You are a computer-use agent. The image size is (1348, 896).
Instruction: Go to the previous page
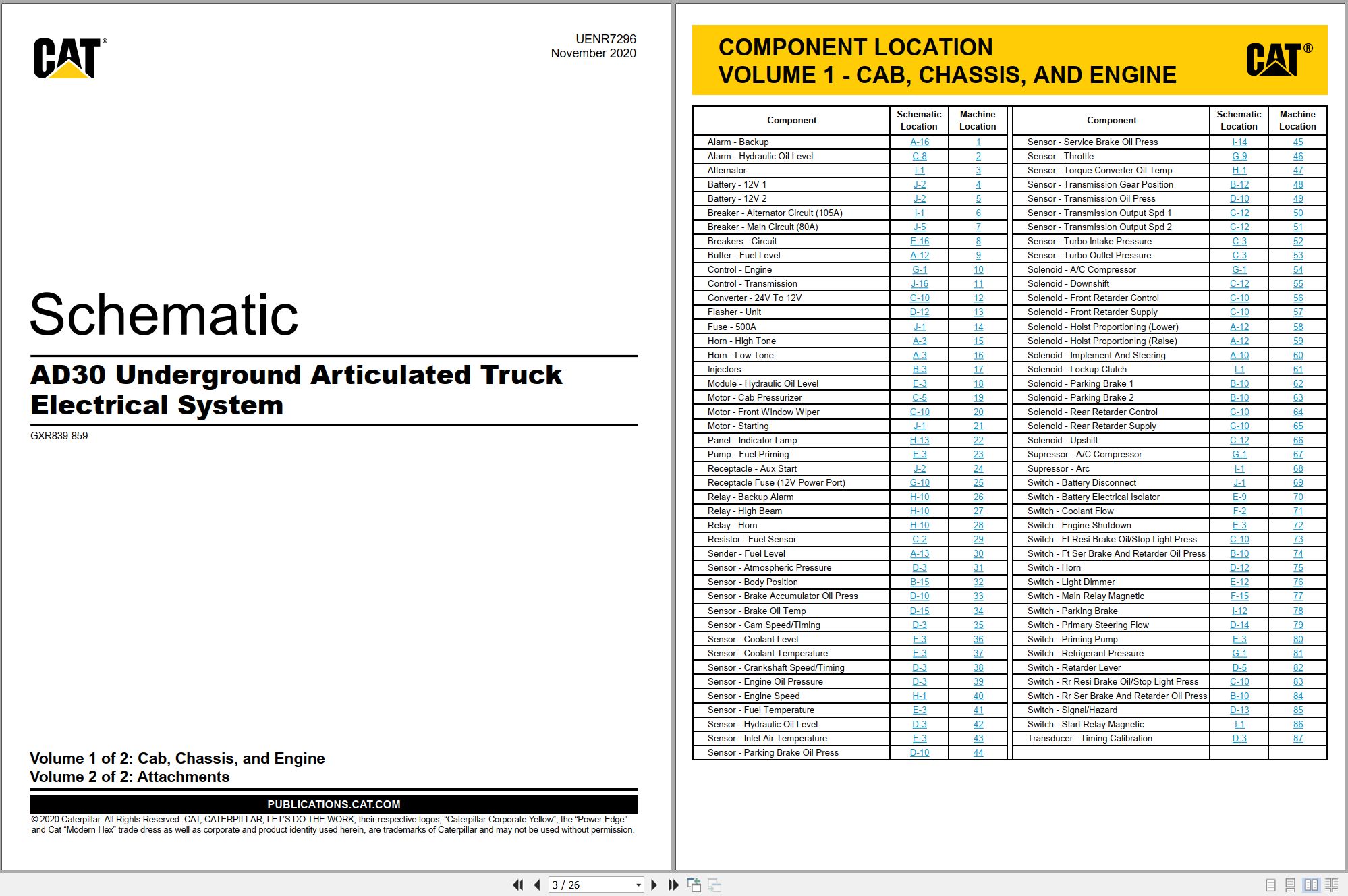click(x=537, y=885)
